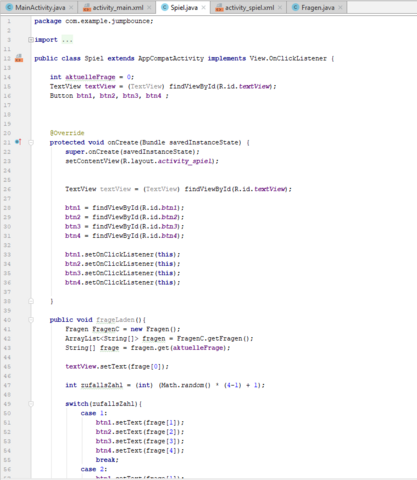This screenshot has height=480, width=417.
Task: Click the btn3 = findViewById line
Action: (124, 226)
